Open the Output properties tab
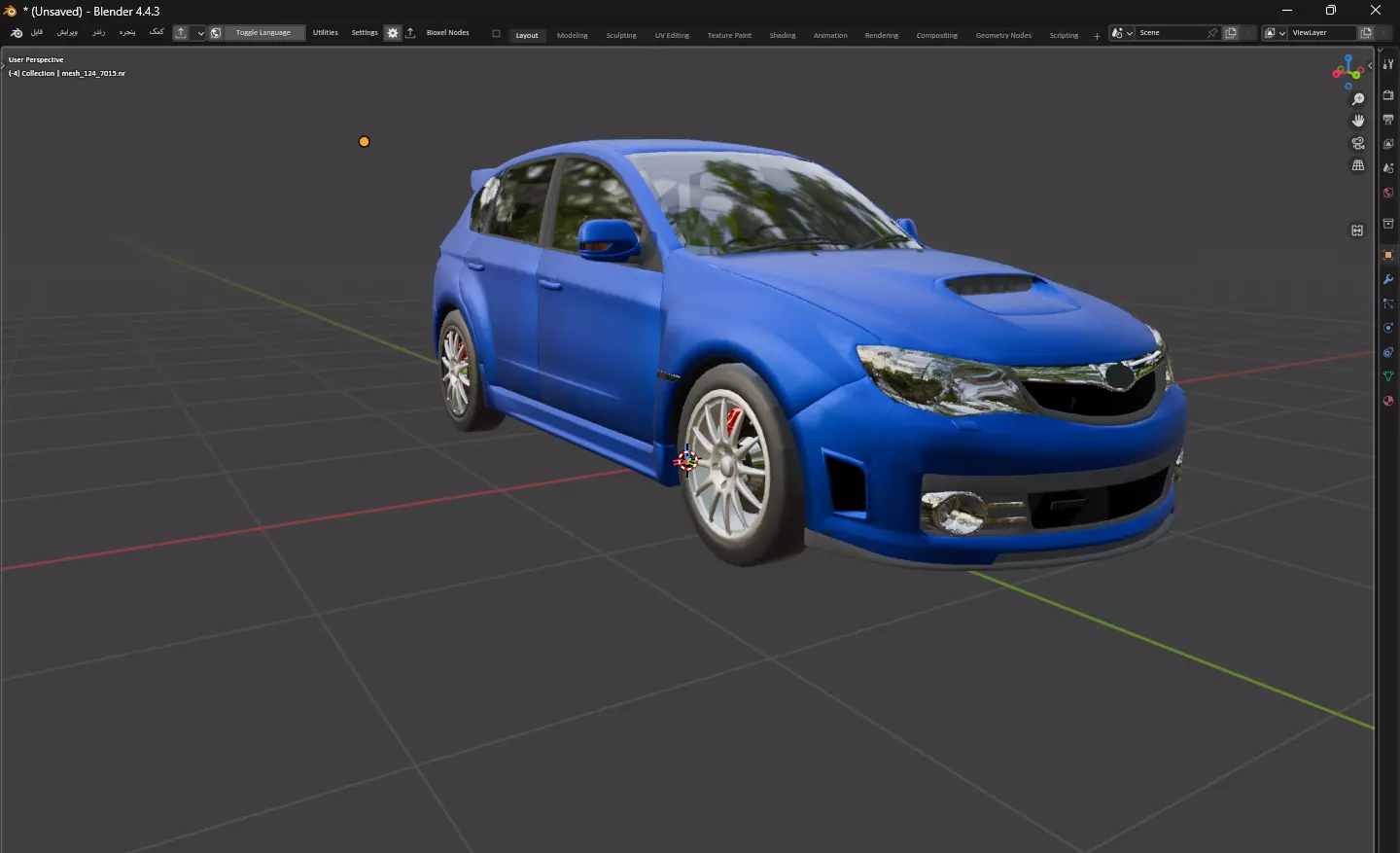The image size is (1400, 853). pyautogui.click(x=1388, y=120)
